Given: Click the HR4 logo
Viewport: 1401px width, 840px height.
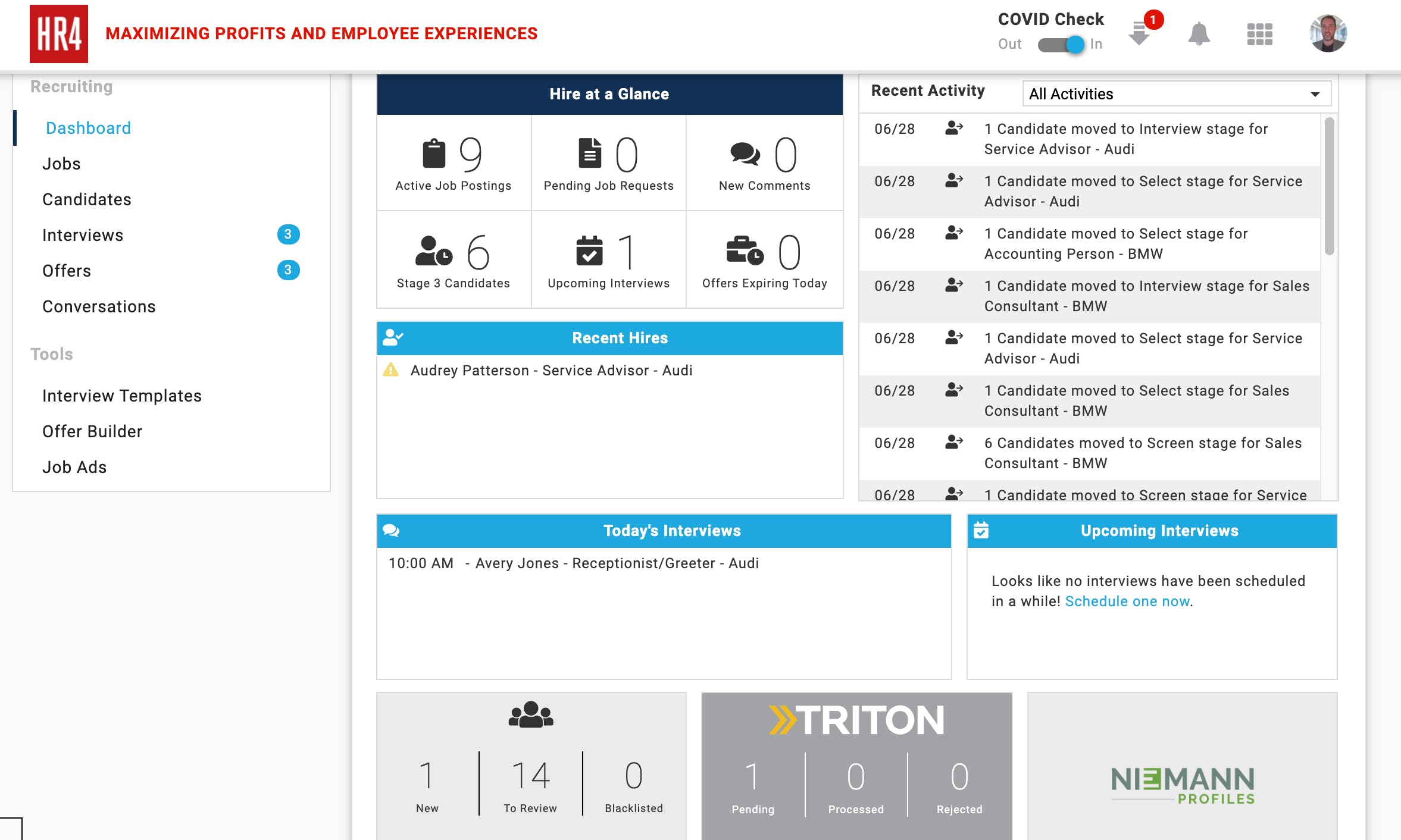Looking at the screenshot, I should click(x=59, y=34).
